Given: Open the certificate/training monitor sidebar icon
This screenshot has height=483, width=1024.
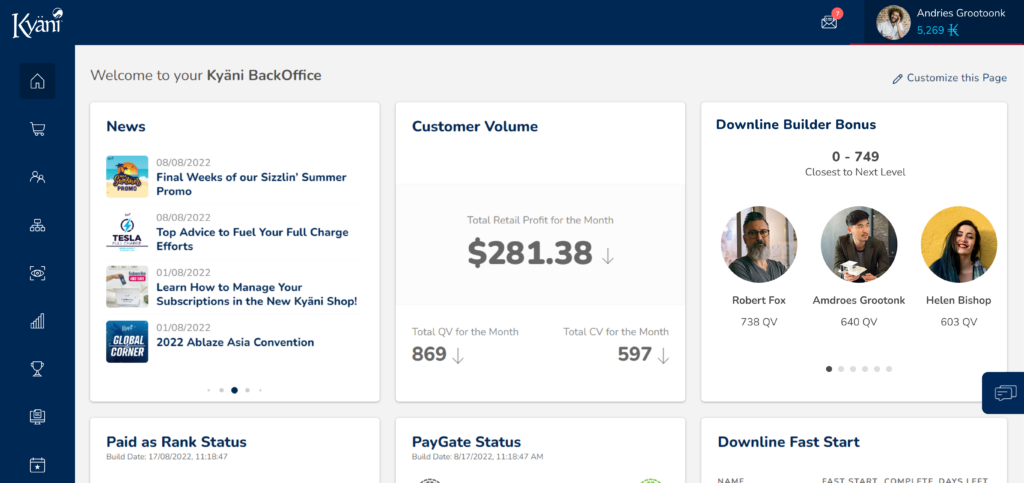Looking at the screenshot, I should (x=37, y=417).
